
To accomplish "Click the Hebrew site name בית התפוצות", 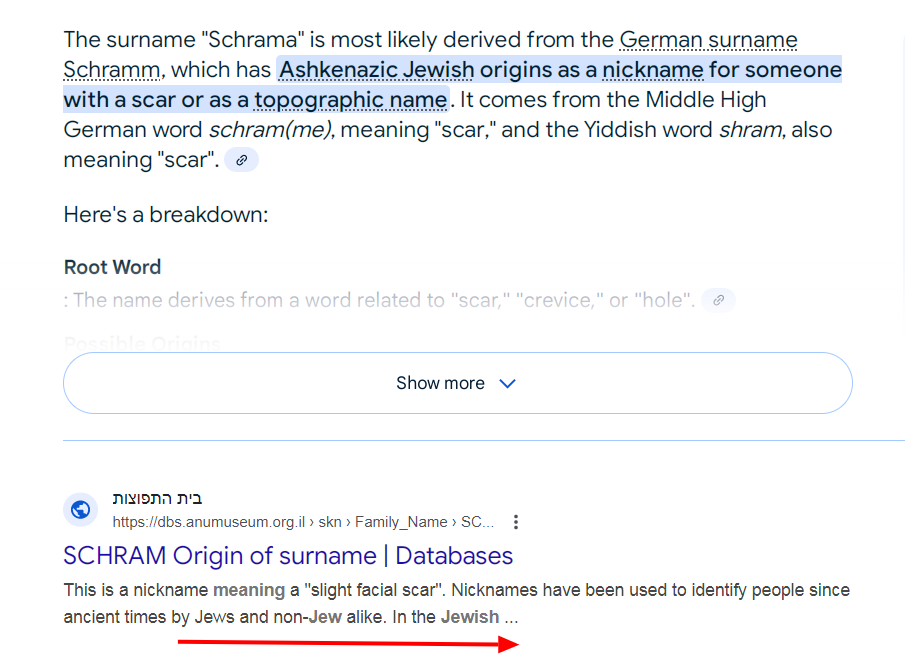I will (x=157, y=498).
